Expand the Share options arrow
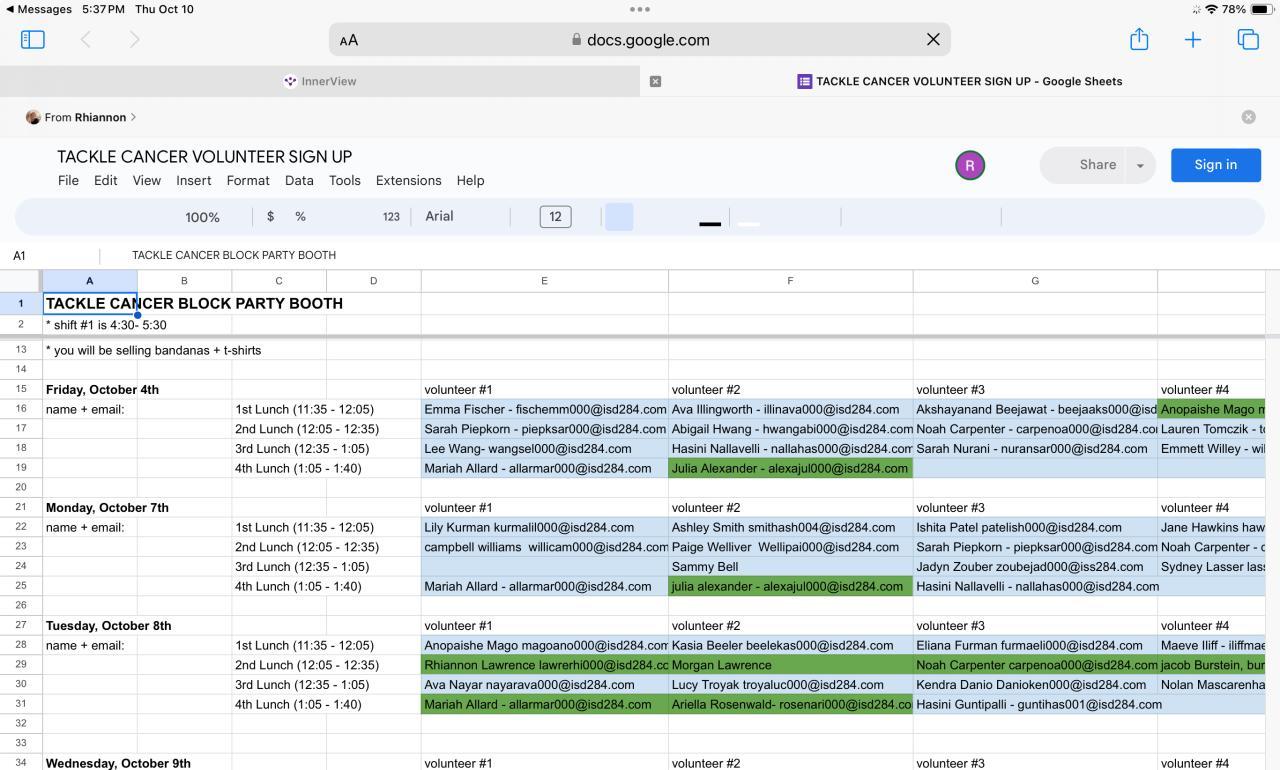Image resolution: width=1280 pixels, height=770 pixels. pyautogui.click(x=1140, y=165)
